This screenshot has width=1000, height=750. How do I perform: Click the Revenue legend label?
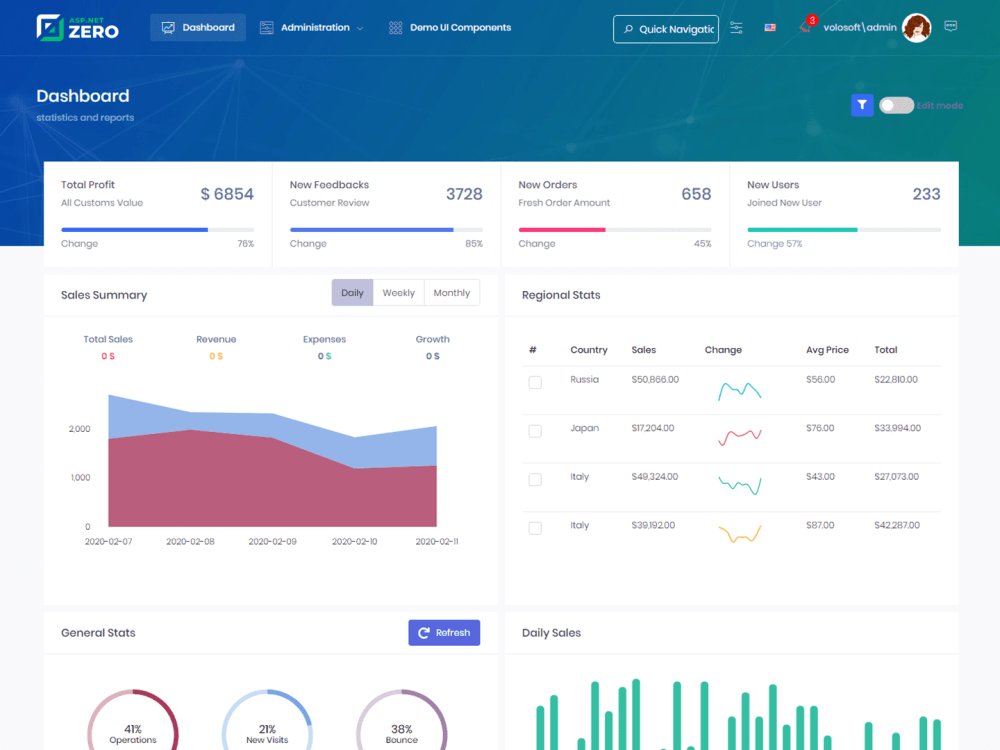(x=216, y=339)
